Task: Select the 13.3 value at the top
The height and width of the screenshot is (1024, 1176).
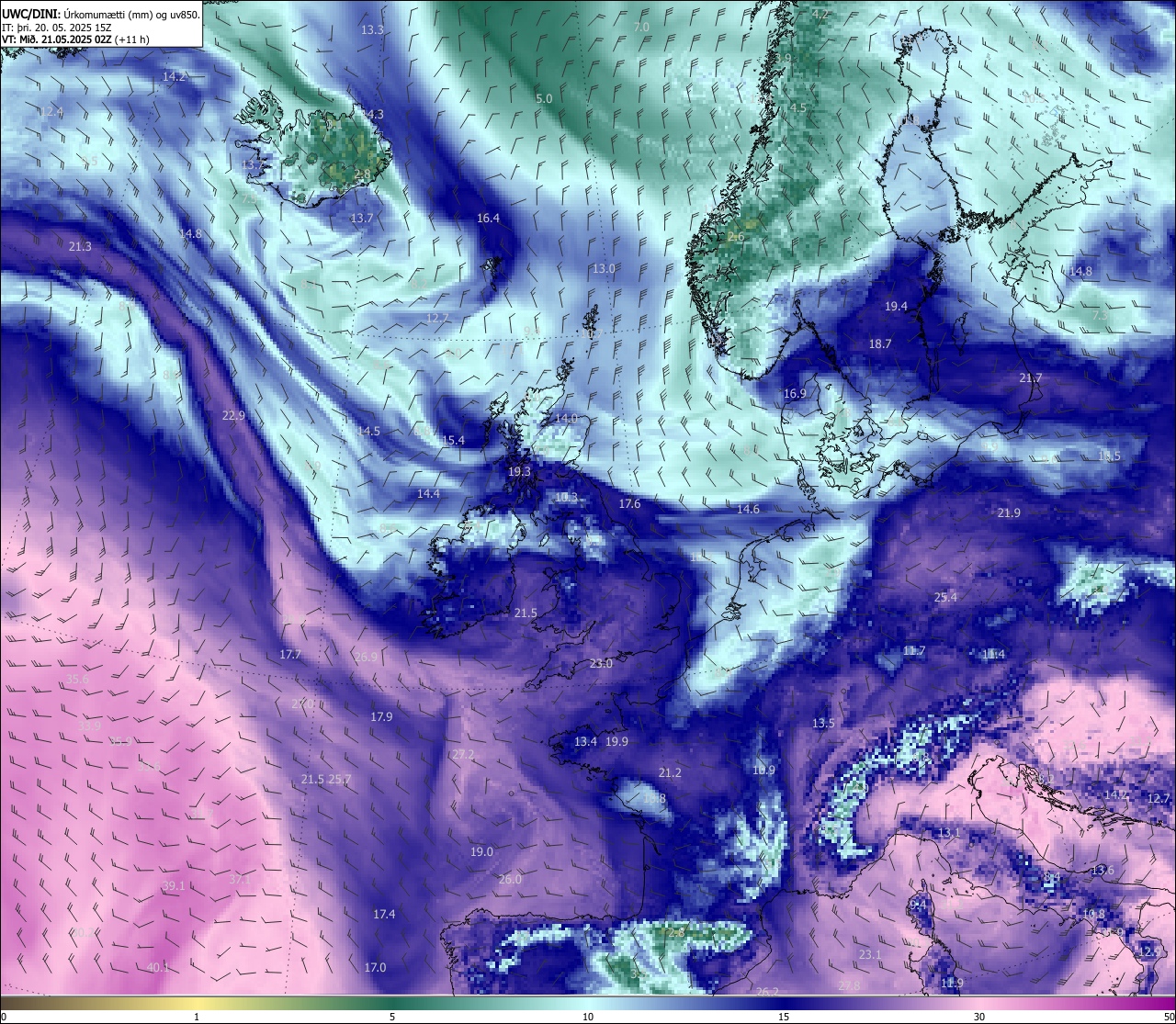Action: [x=372, y=30]
